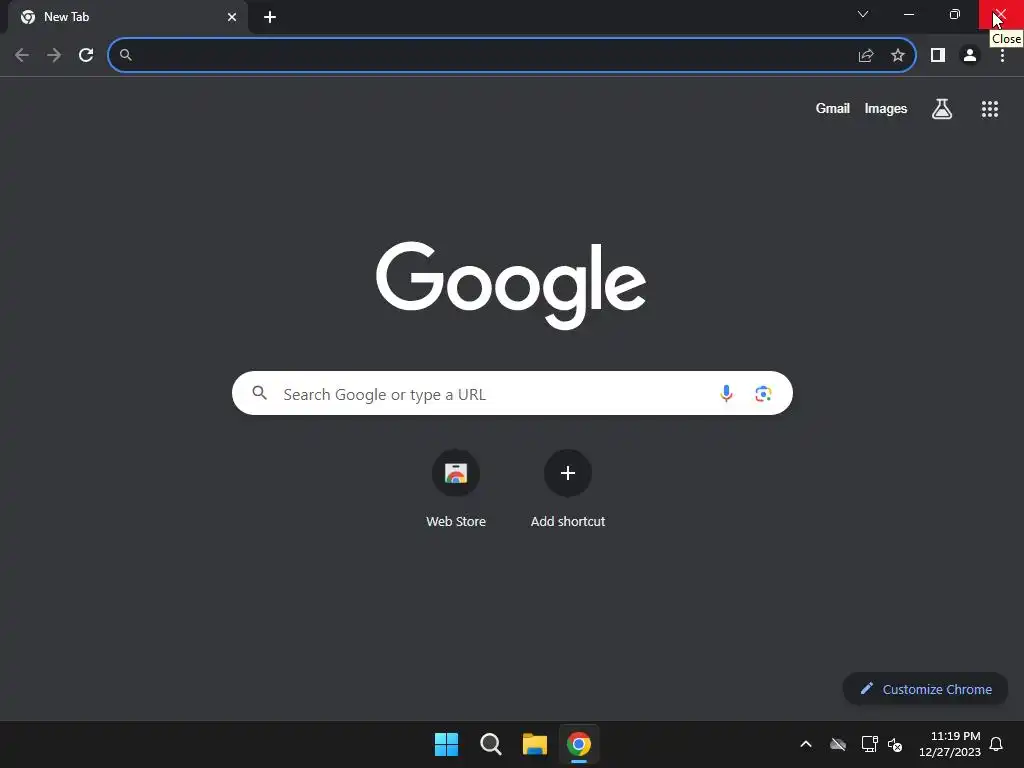Open the Gmail link
Viewport: 1024px width, 768px height.
832,108
